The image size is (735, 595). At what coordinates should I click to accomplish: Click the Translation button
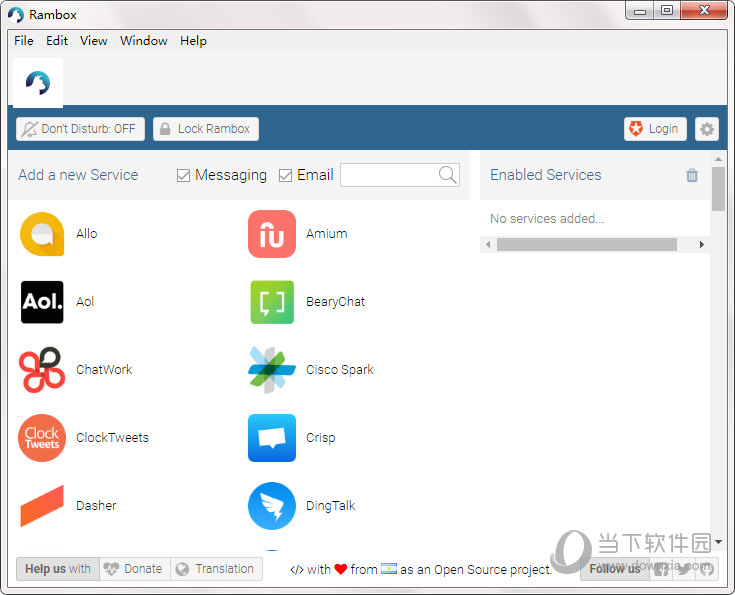[216, 569]
